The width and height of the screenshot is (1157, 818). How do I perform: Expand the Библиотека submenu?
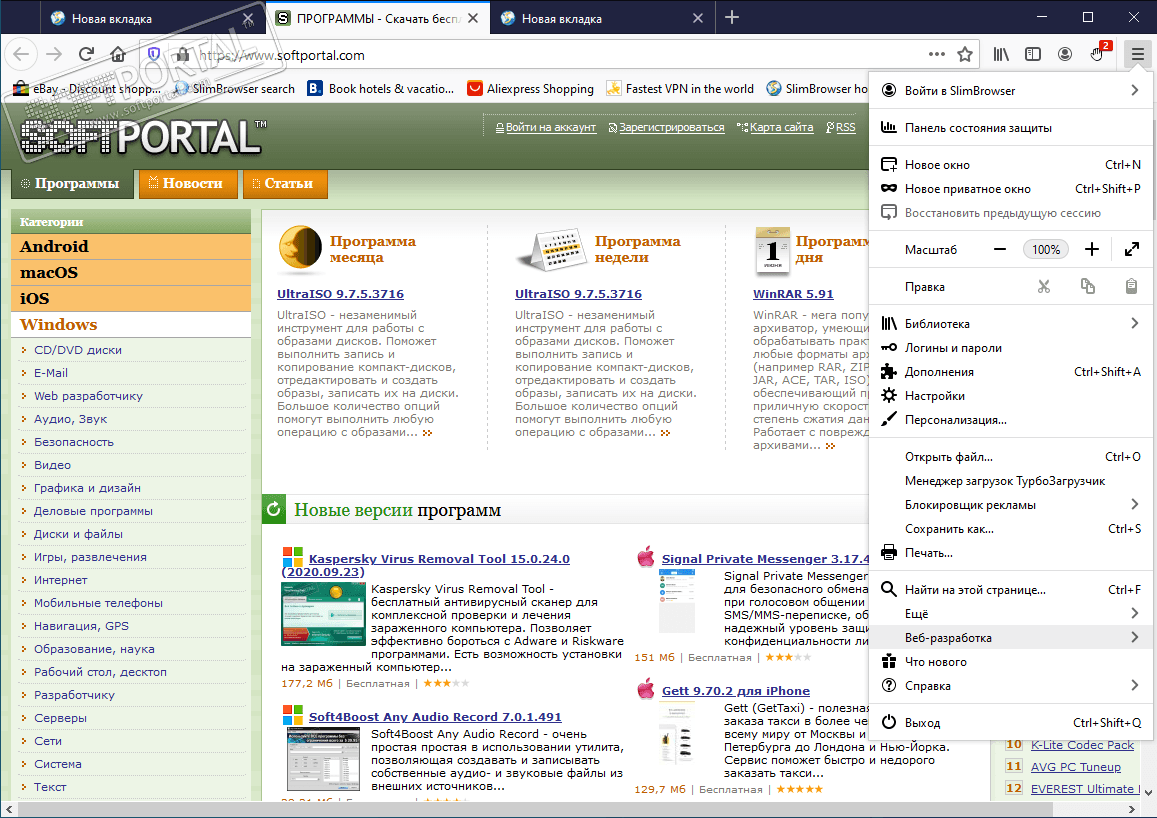point(1010,323)
